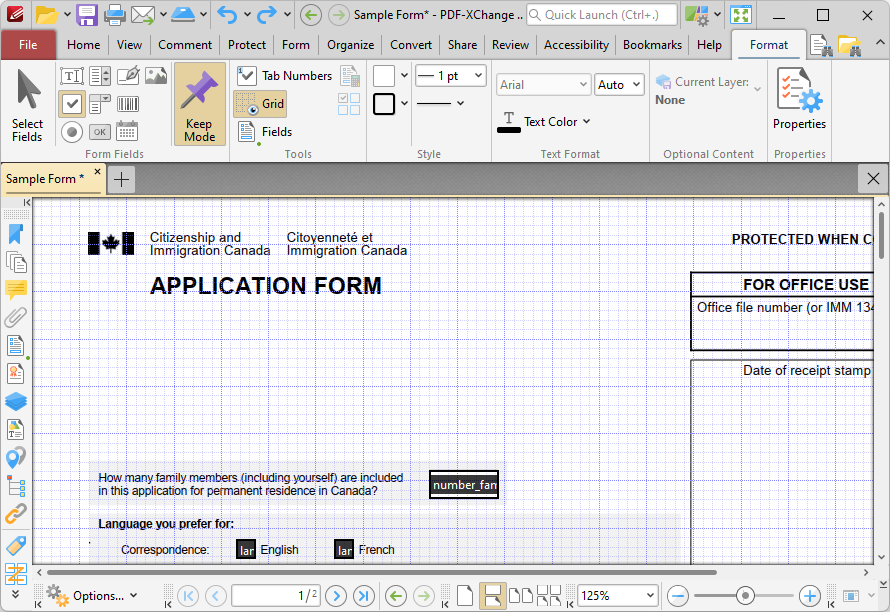The image size is (890, 612).
Task: Click the zoom slider handle
Action: click(745, 596)
